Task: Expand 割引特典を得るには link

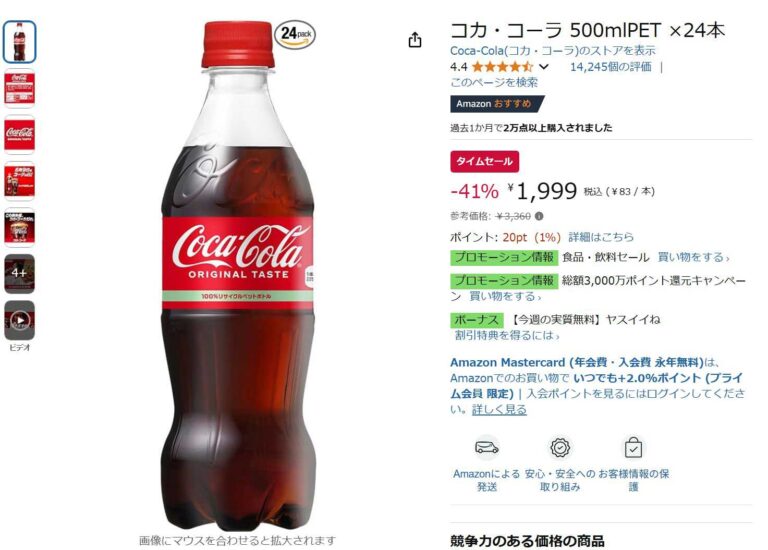Action: (506, 335)
